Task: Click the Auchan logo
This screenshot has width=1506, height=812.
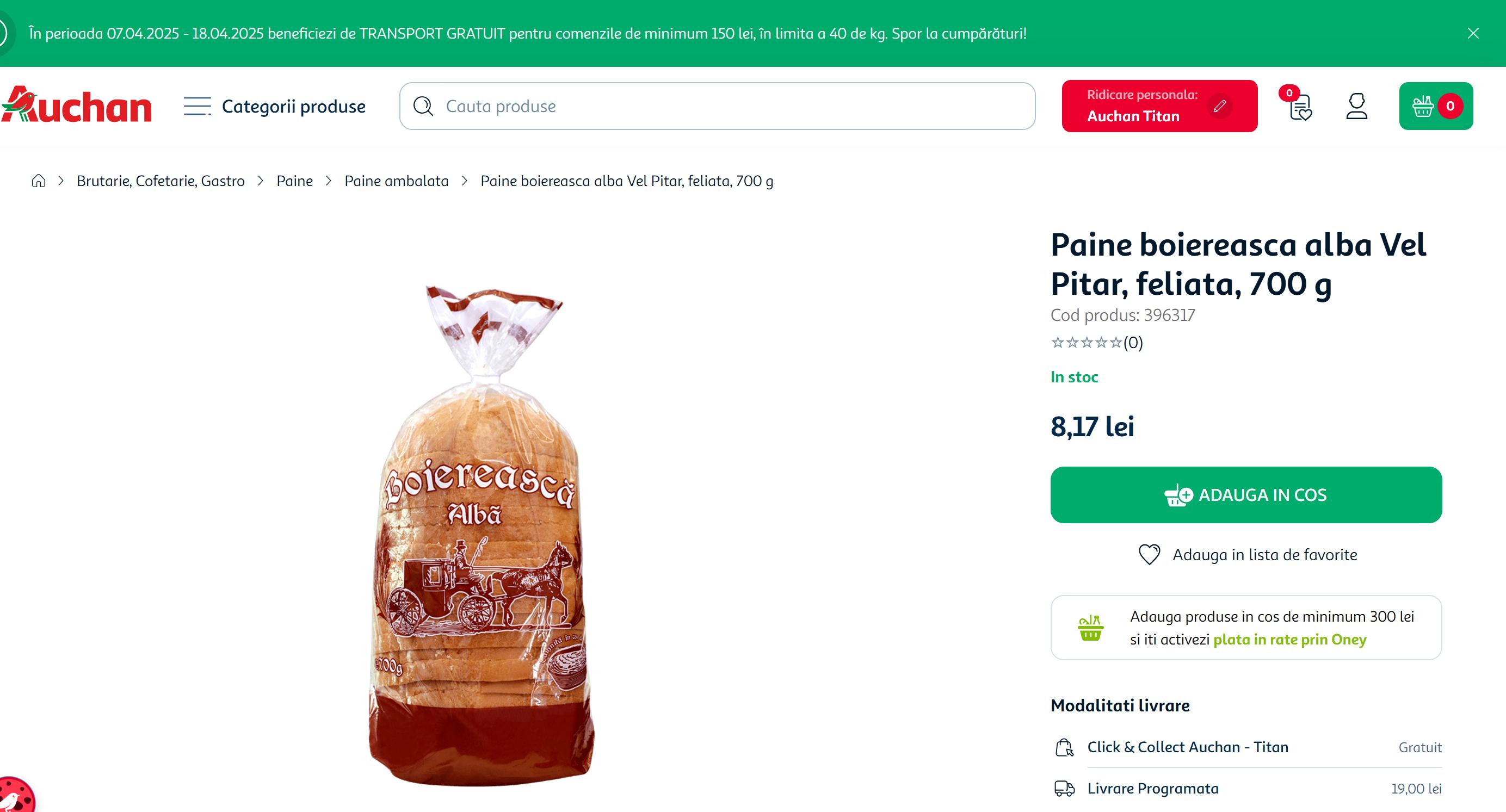Action: point(77,106)
